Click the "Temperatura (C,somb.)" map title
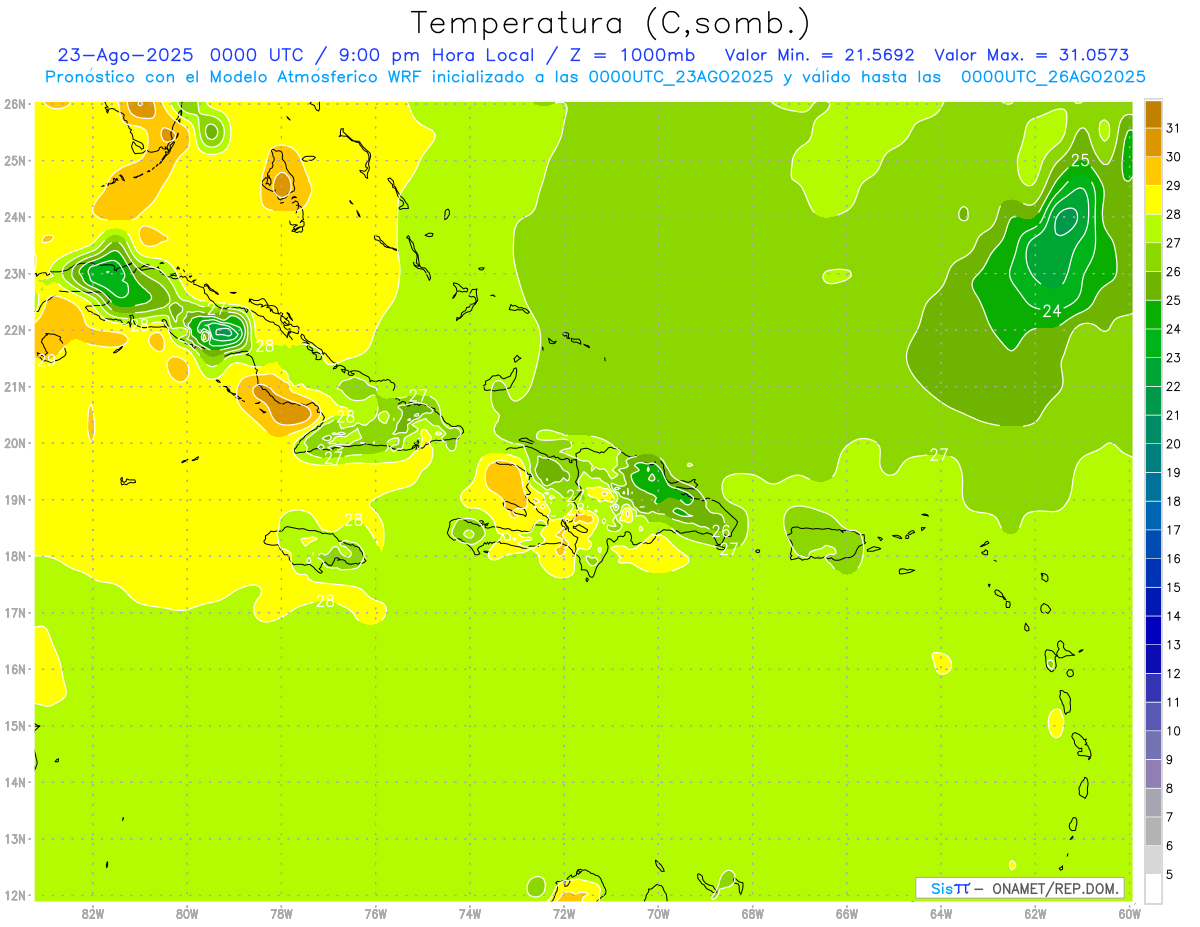This screenshot has height=927, width=1200. click(611, 23)
